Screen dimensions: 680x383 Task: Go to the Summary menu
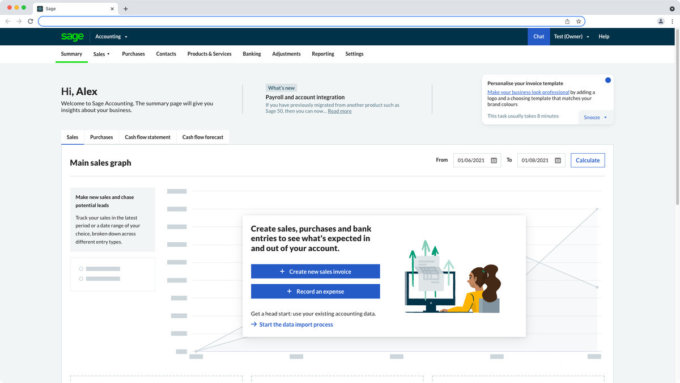pyautogui.click(x=72, y=54)
